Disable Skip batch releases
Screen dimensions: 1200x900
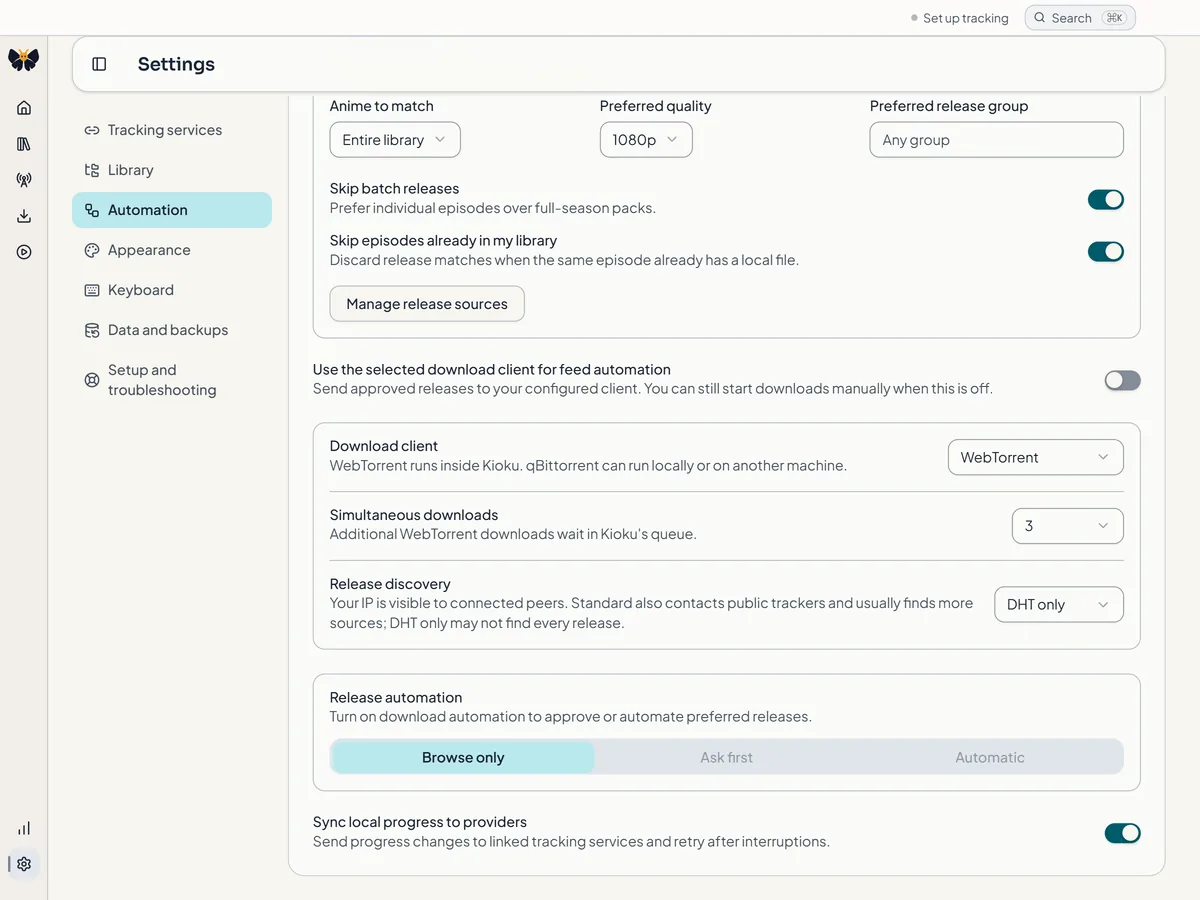click(x=1106, y=200)
